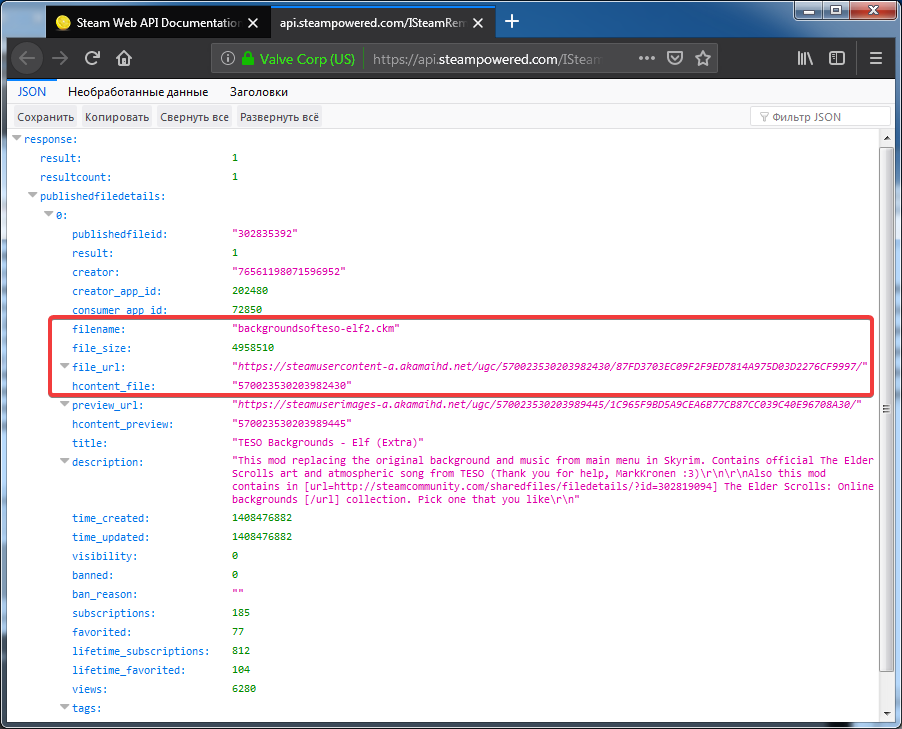The image size is (902, 729).
Task: Open a new tab with the plus button
Action: coord(511,22)
